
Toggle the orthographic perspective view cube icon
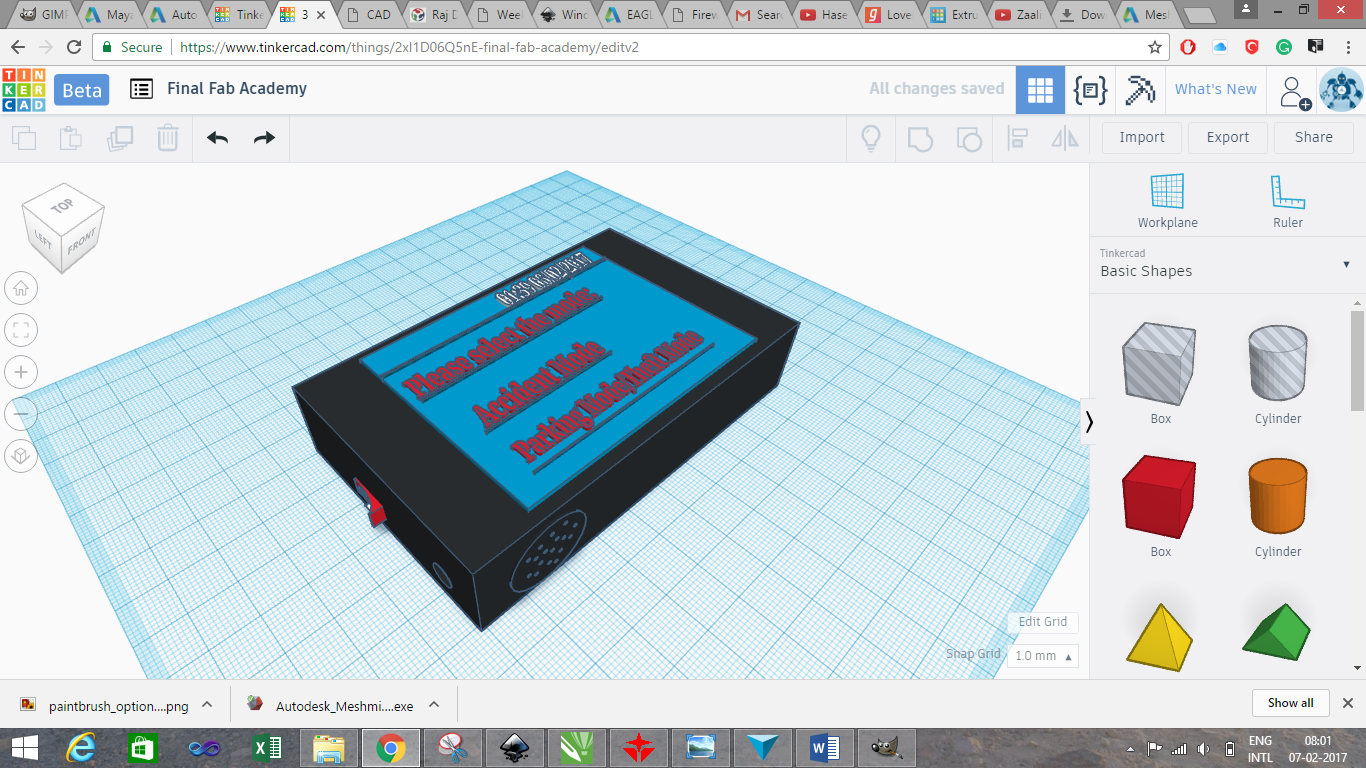click(22, 456)
